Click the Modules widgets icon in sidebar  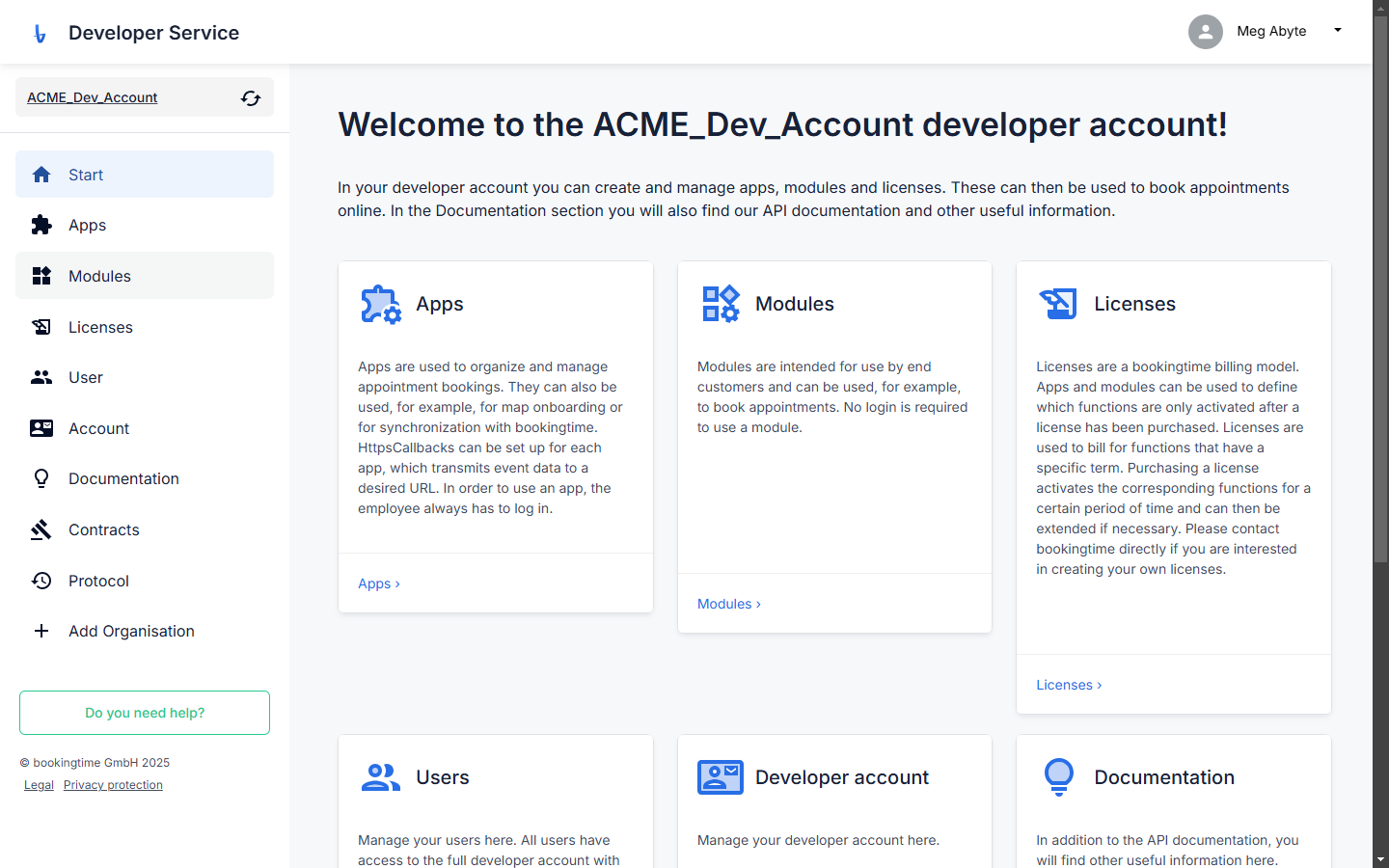(41, 276)
